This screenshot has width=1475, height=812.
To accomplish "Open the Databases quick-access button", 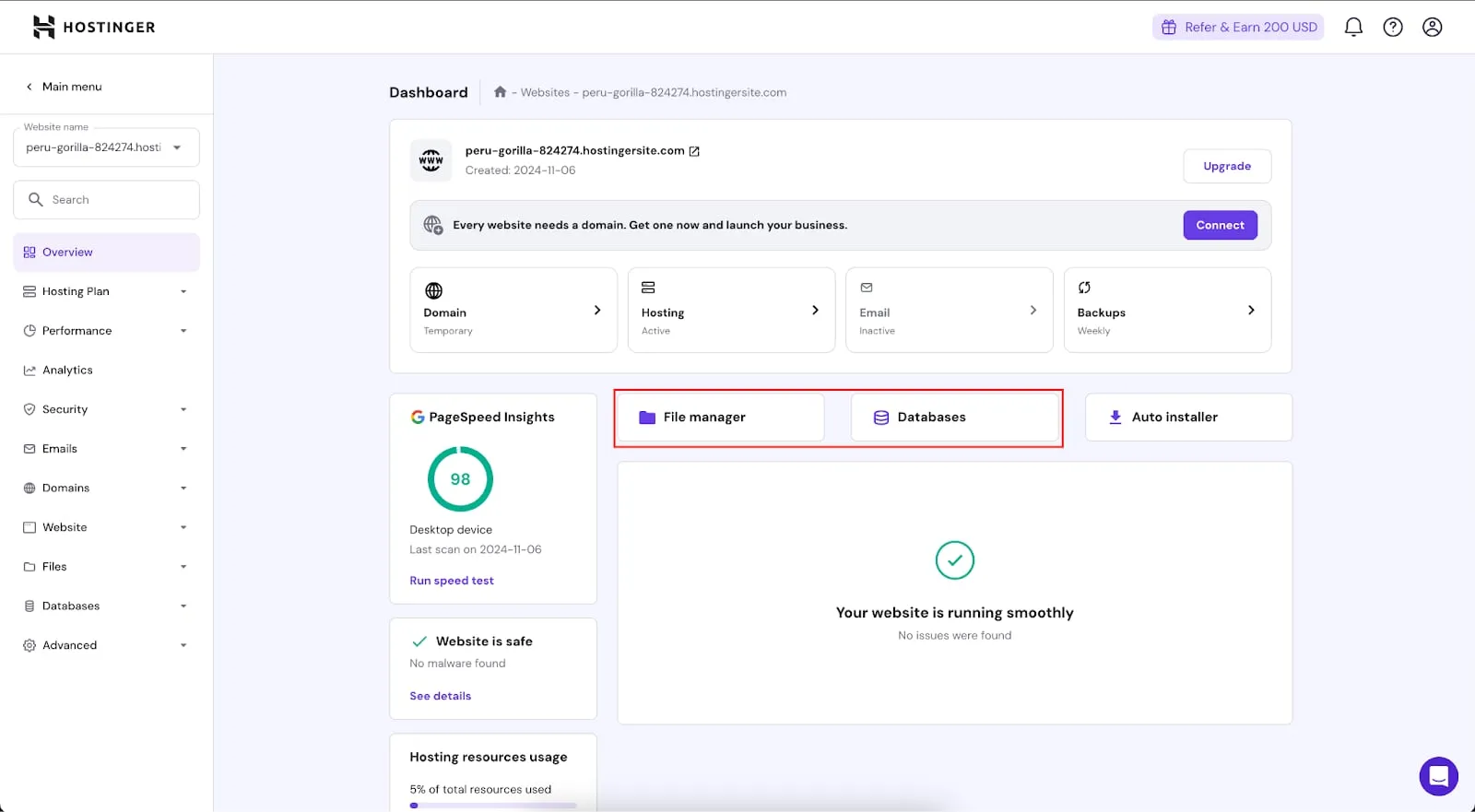I will tap(955, 418).
